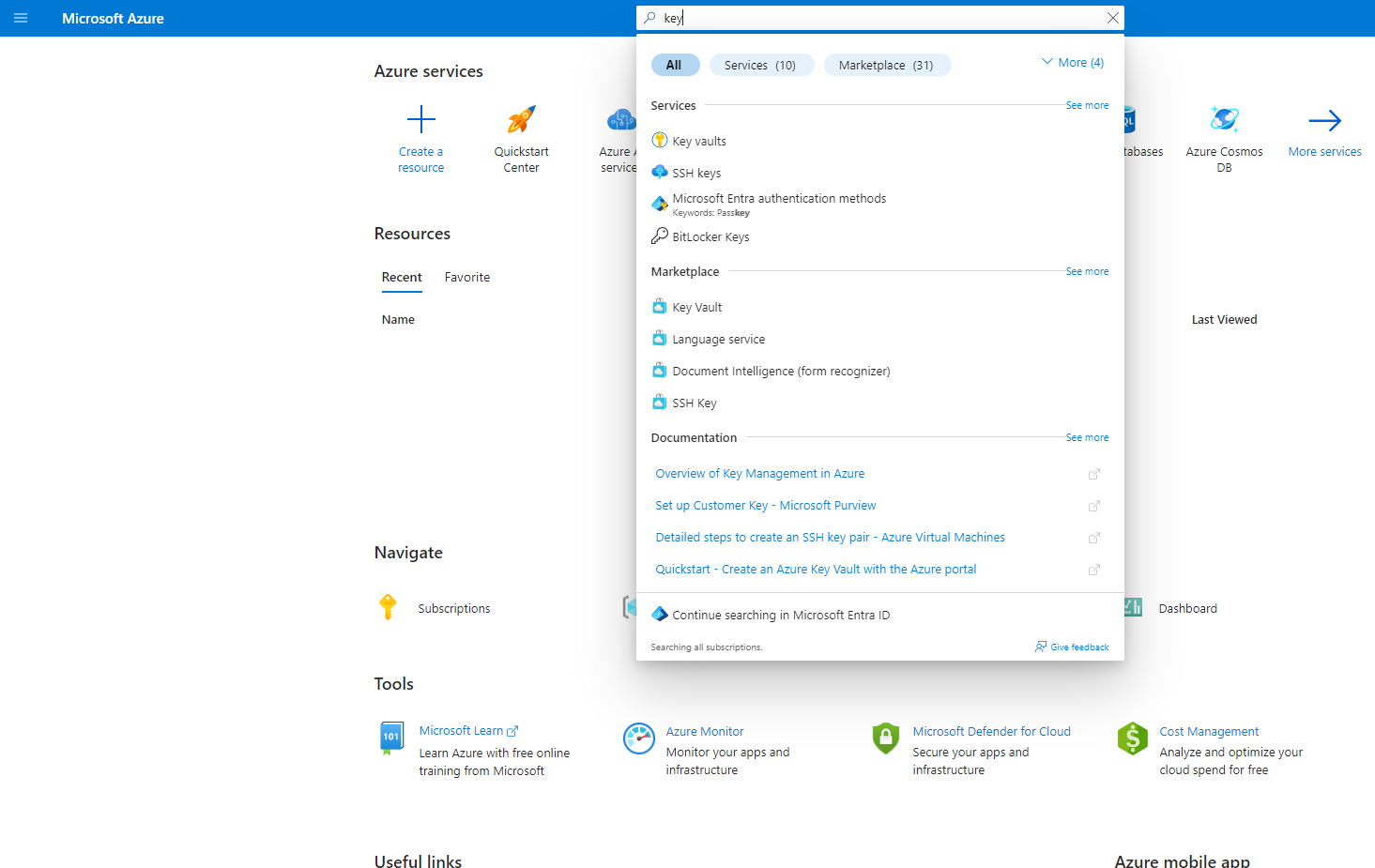Click the Microsoft Learn 101 icon

pos(391,739)
